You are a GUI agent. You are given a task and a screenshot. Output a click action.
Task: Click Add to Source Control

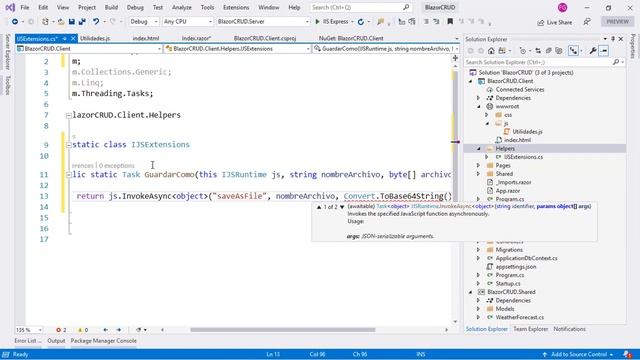coord(578,354)
